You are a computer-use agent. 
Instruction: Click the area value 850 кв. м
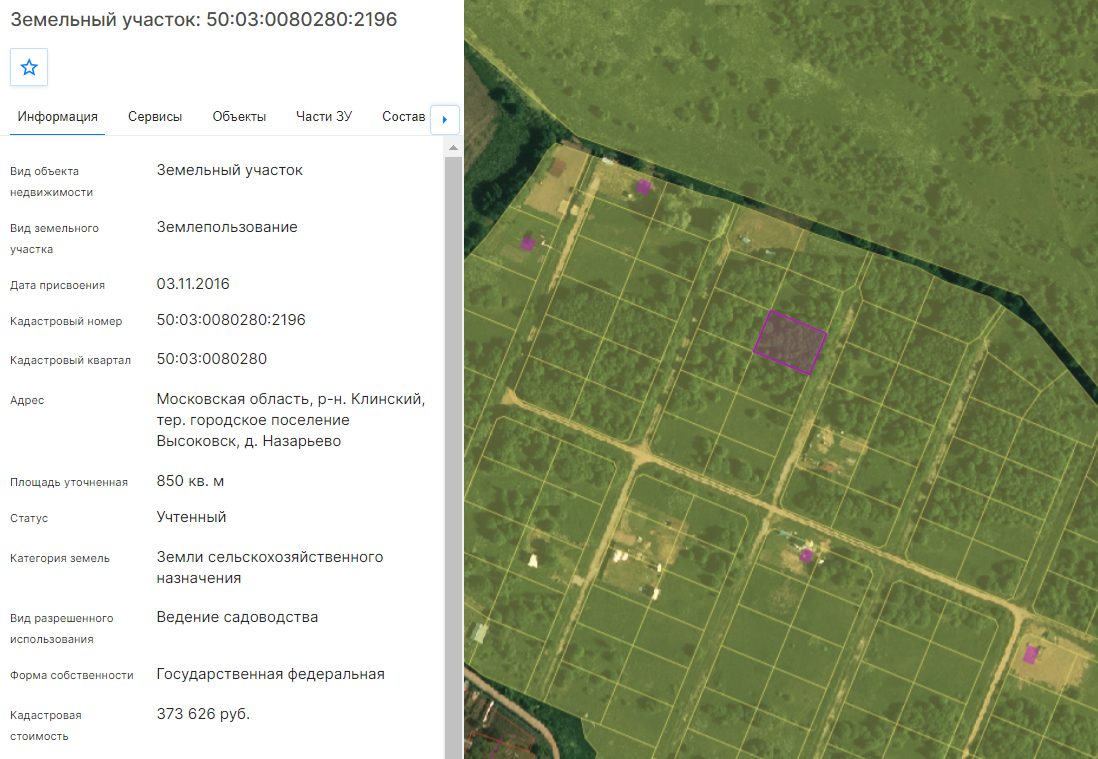tap(190, 481)
